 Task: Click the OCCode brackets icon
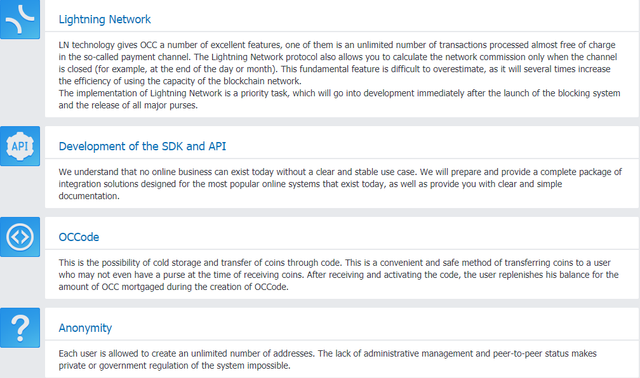20,237
